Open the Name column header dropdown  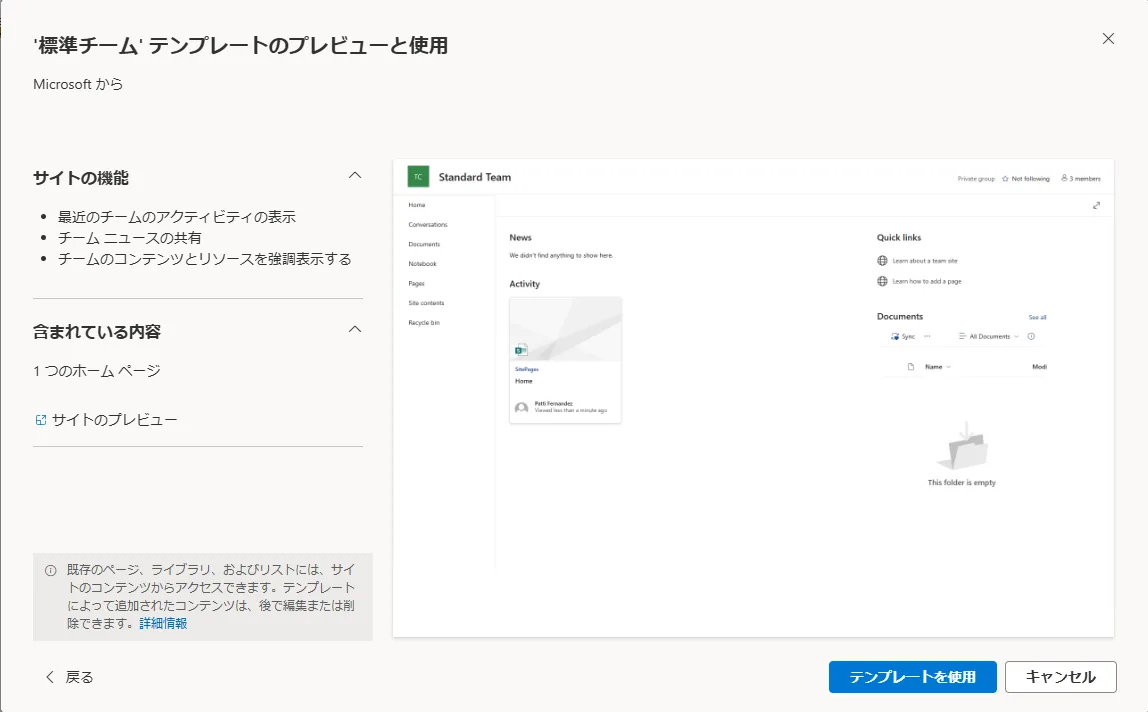pyautogui.click(x=938, y=367)
